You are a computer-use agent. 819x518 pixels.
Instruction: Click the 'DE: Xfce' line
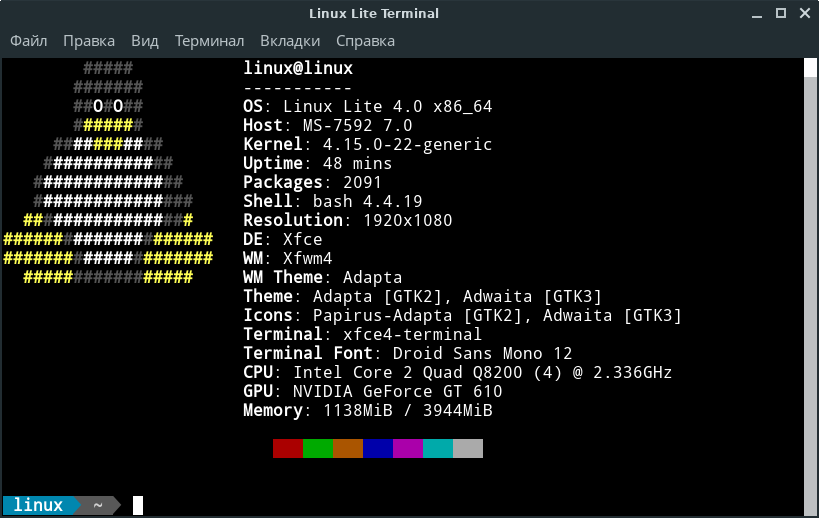point(283,239)
